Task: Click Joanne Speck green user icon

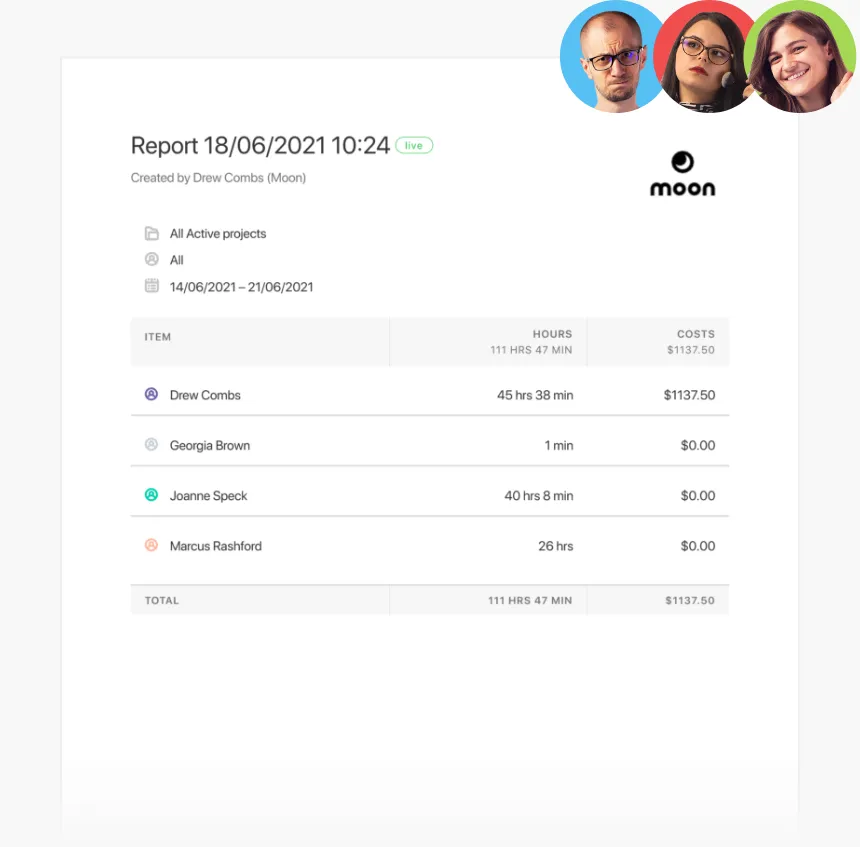Action: pyautogui.click(x=151, y=495)
